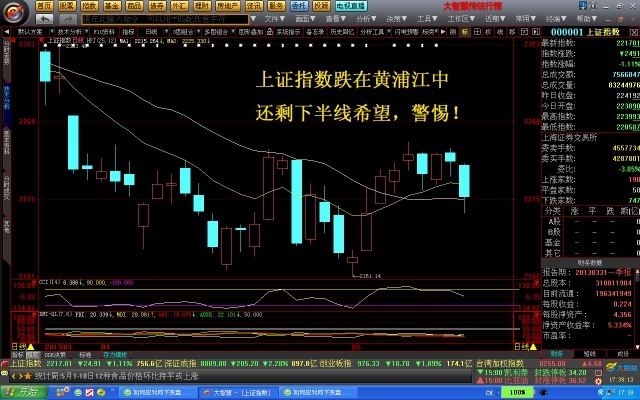Click the blue 委托 trading button
The image size is (640, 400).
(x=299, y=6)
